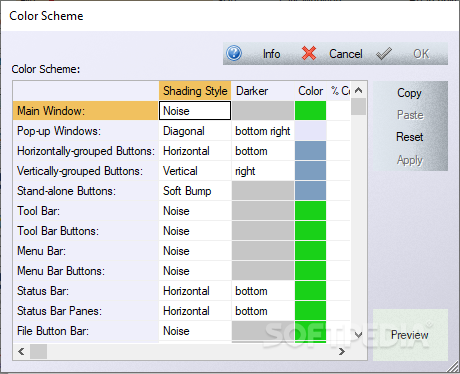
Task: Select Menu Bar Buttons row label
Action: point(85,271)
